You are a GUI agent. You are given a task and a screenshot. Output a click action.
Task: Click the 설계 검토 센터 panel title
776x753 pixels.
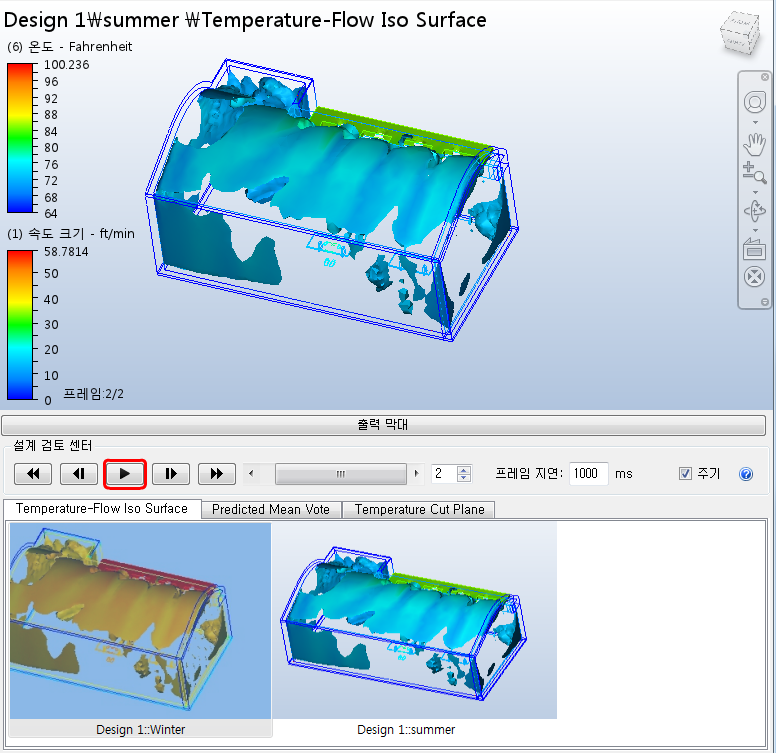click(52, 445)
